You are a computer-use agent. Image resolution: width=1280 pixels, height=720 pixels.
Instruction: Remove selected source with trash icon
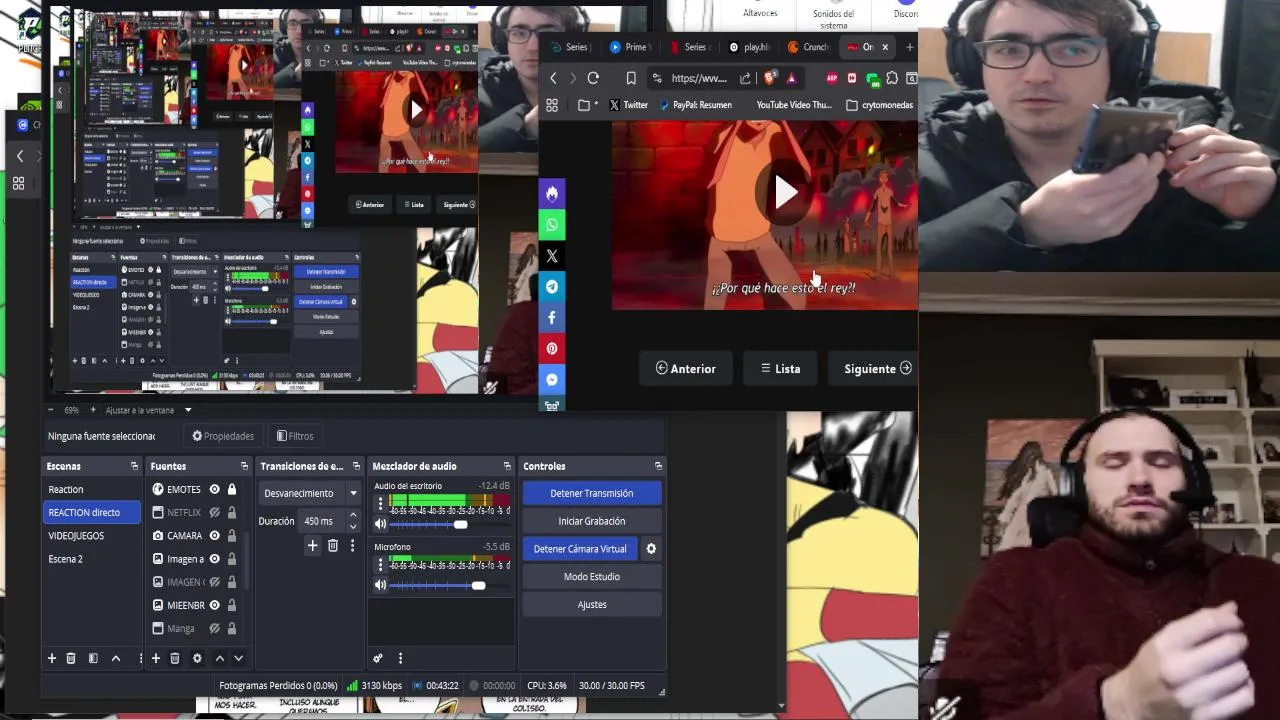(x=175, y=658)
